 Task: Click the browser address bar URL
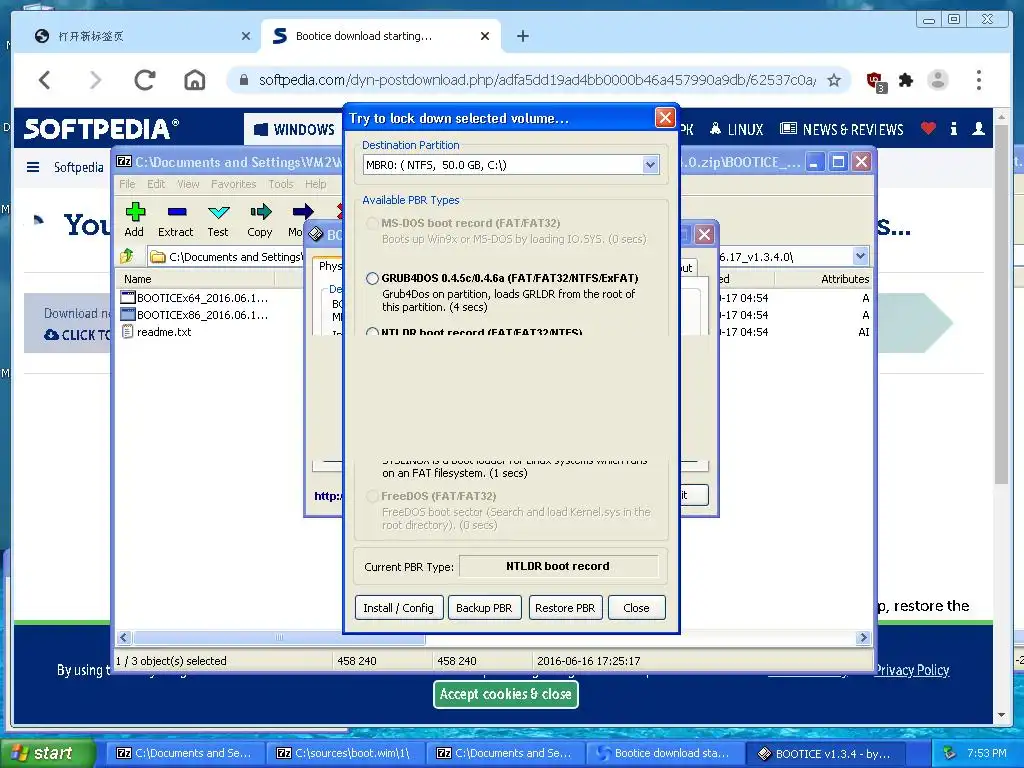pos(537,80)
